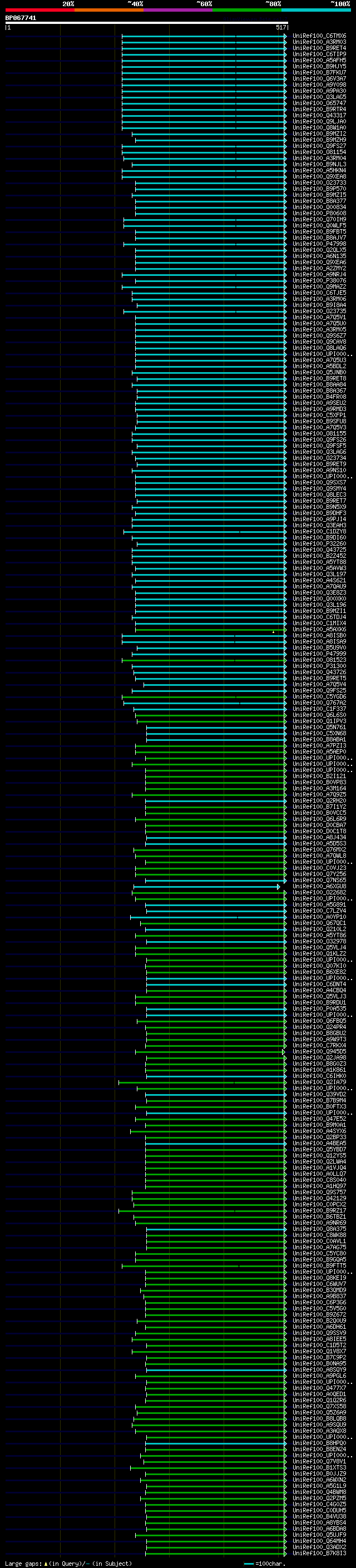
Task: Select the UniRef100_Q9FS27 label
Action: [319, 146]
